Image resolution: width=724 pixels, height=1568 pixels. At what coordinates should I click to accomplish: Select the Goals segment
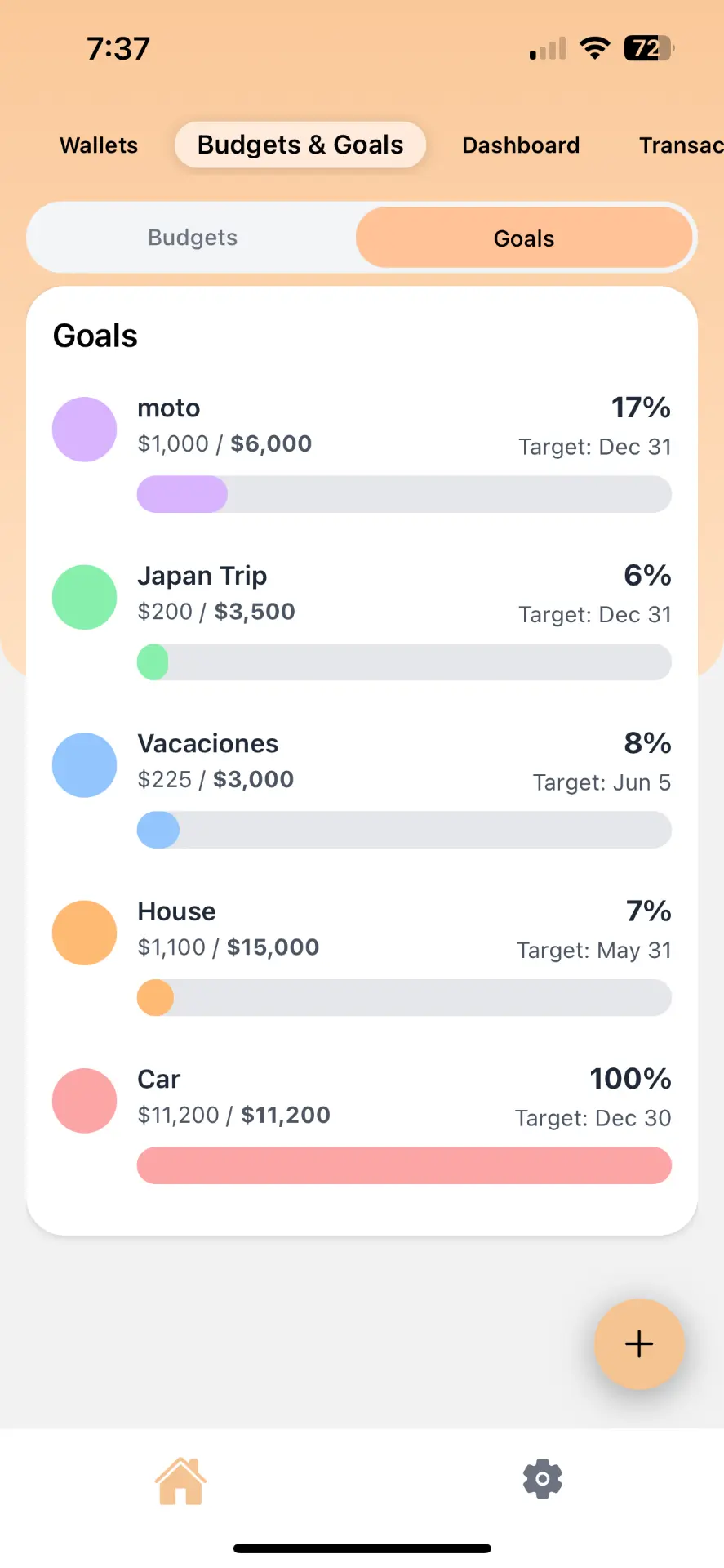click(524, 238)
